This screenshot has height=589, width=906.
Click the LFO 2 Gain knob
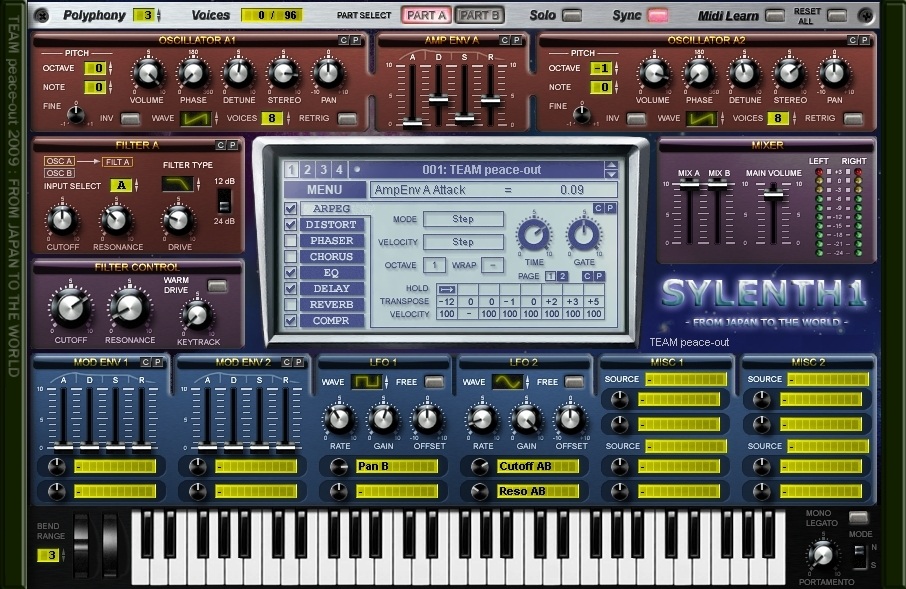click(x=526, y=418)
